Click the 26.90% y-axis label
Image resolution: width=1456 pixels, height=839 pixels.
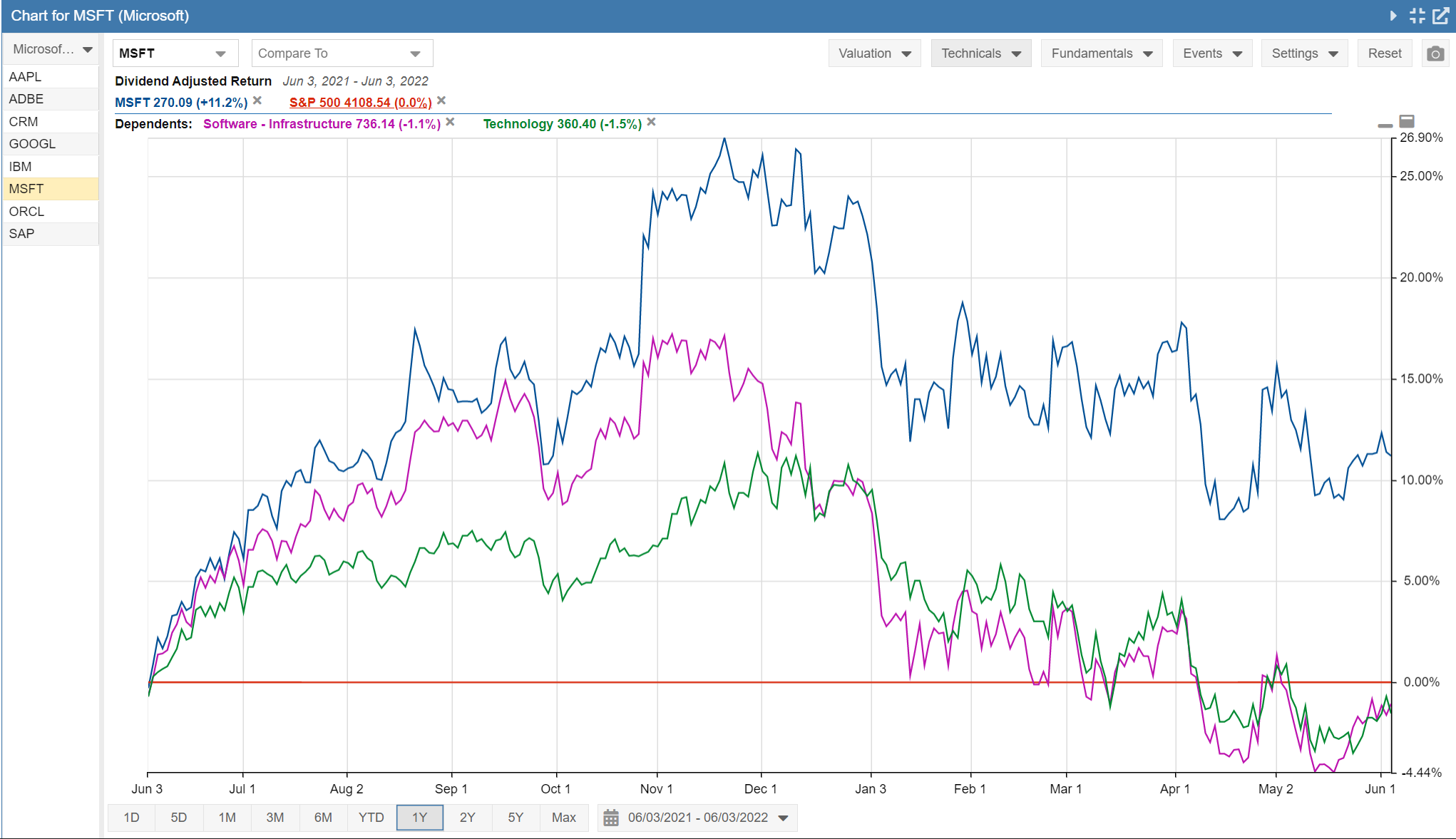click(1421, 138)
